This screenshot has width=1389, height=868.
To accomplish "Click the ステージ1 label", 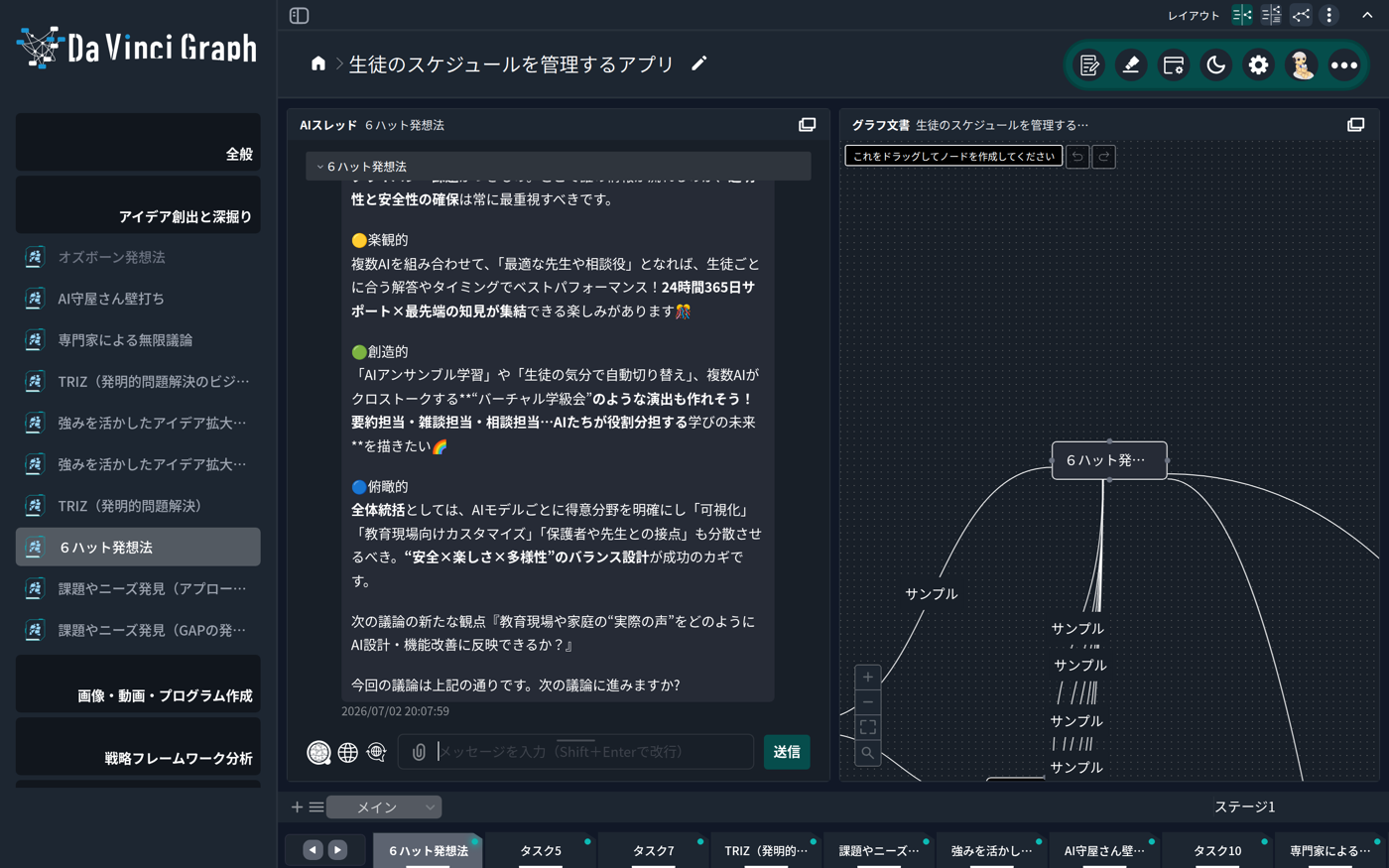I will coord(1244,806).
